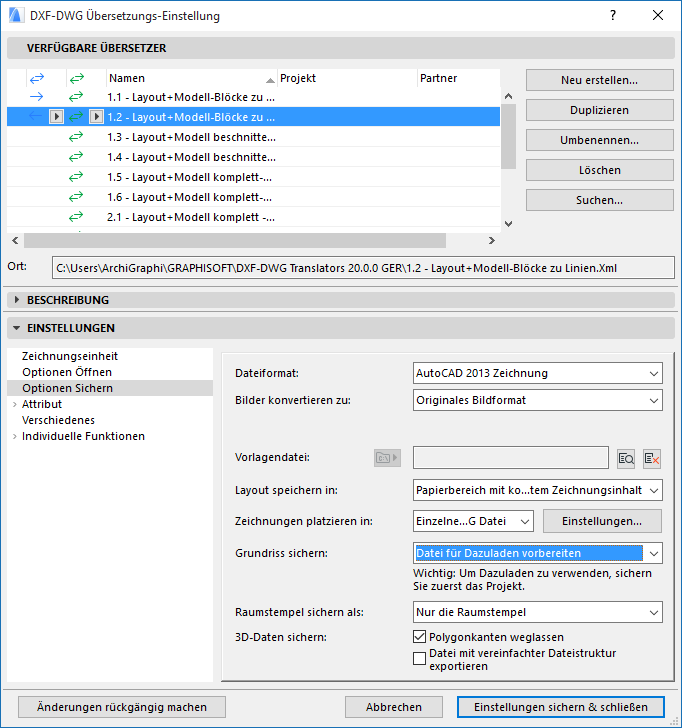Select Individuelle Funktionen settings page

(x=84, y=436)
